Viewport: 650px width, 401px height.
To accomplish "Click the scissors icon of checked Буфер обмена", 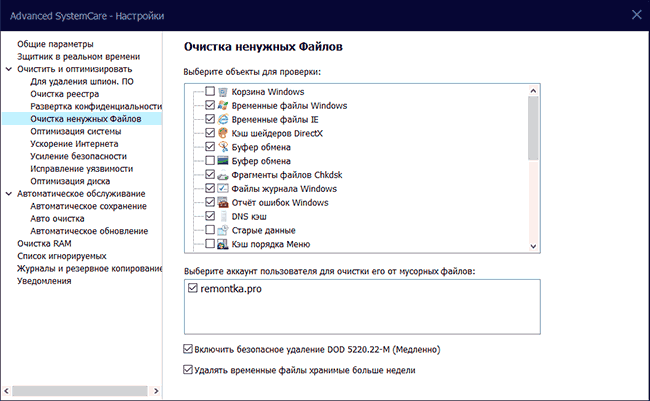I will 223,147.
